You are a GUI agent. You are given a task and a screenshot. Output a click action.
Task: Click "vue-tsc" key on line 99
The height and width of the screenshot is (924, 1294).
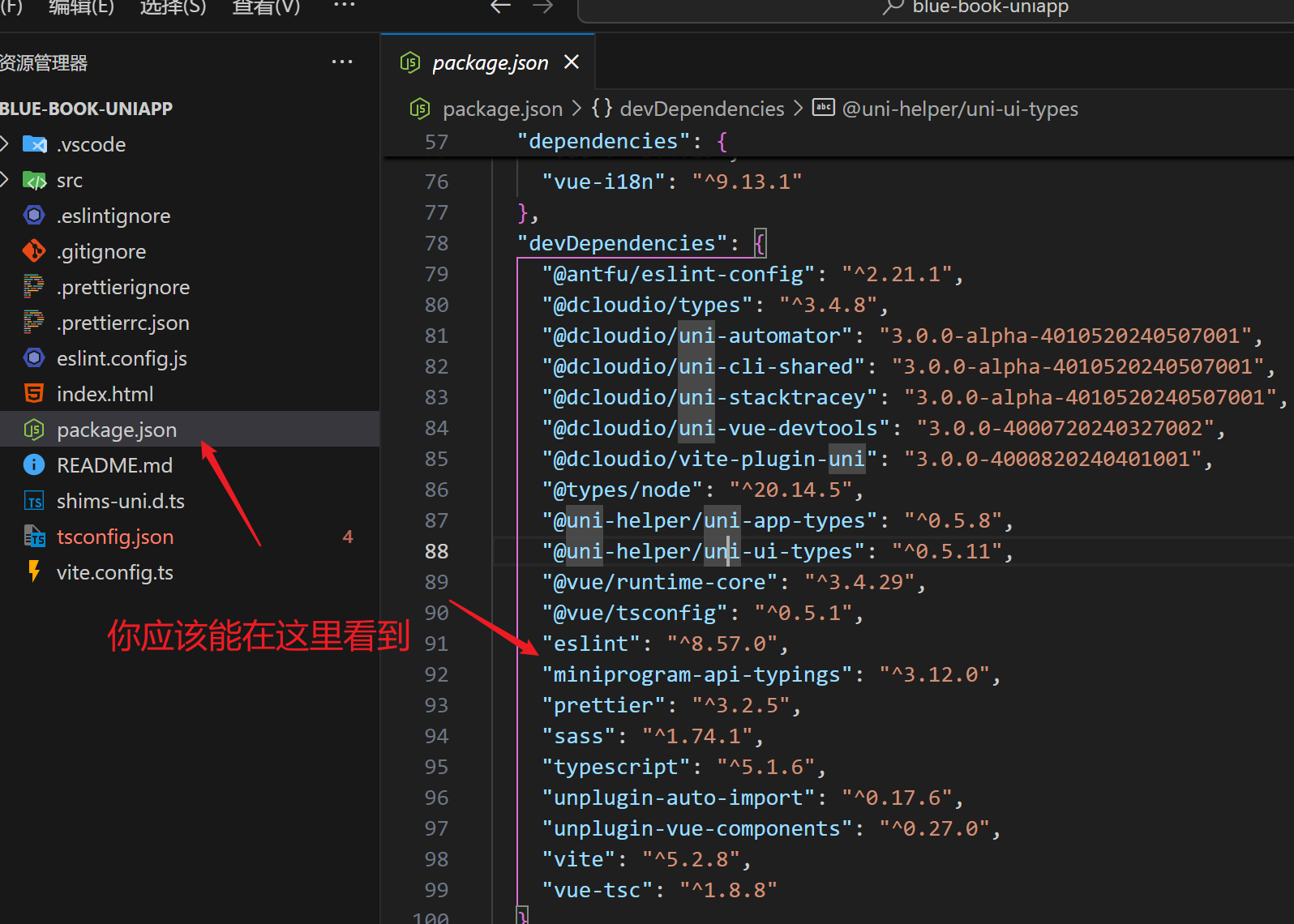(x=598, y=890)
